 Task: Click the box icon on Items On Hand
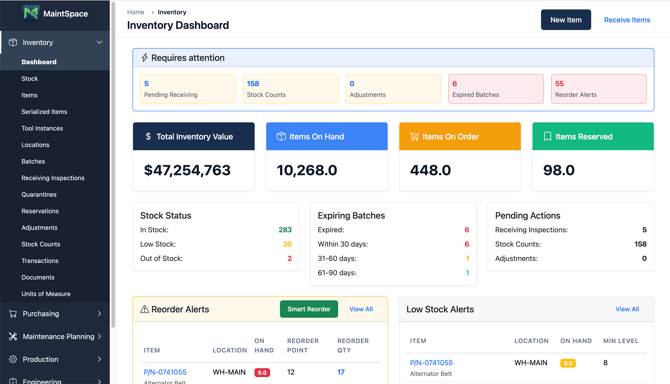tap(281, 136)
